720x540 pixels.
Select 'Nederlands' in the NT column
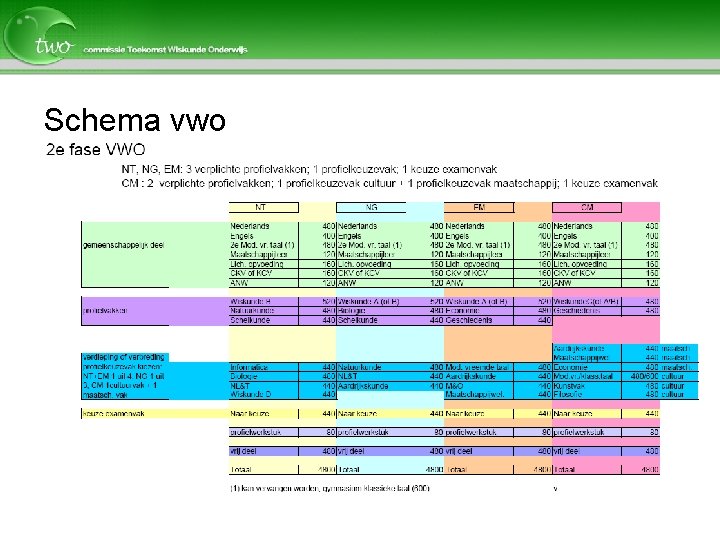point(250,226)
